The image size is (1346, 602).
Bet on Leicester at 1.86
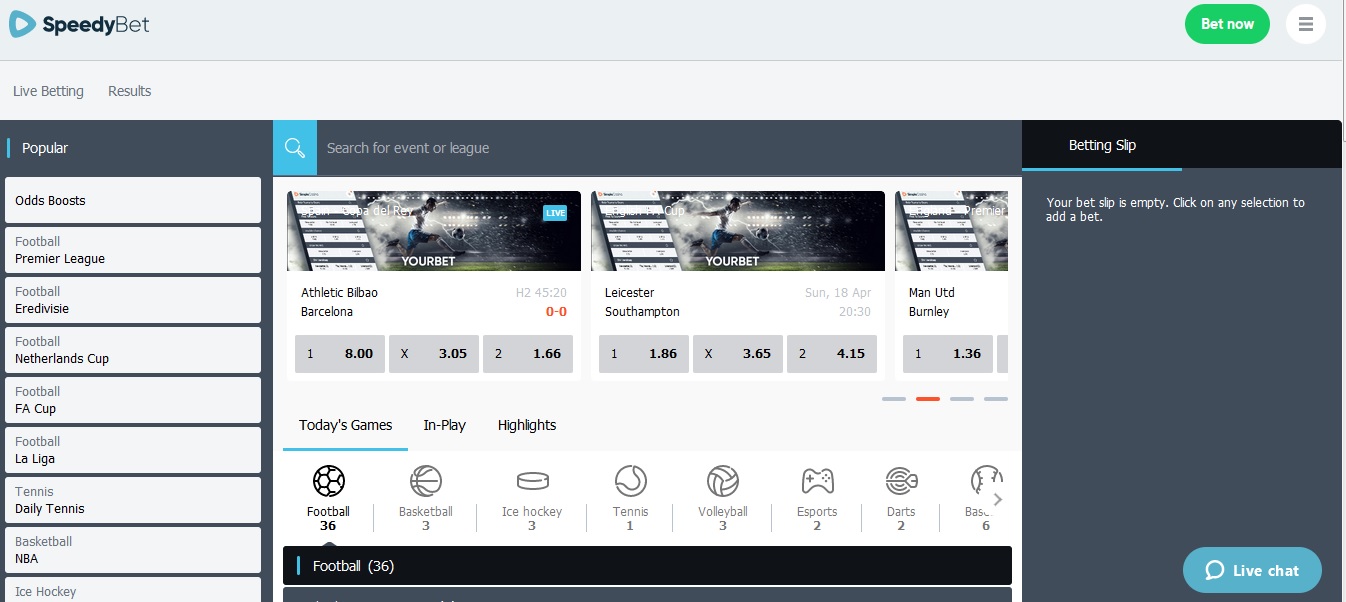[x=644, y=354]
